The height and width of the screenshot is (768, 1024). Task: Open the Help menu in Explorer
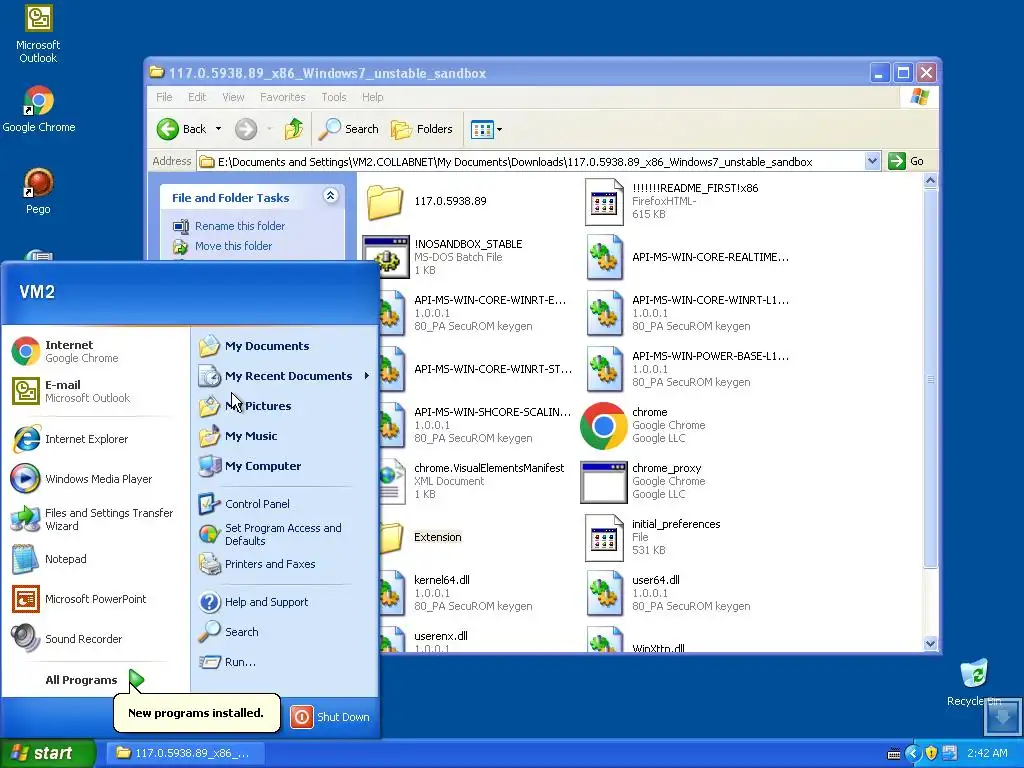pos(373,97)
